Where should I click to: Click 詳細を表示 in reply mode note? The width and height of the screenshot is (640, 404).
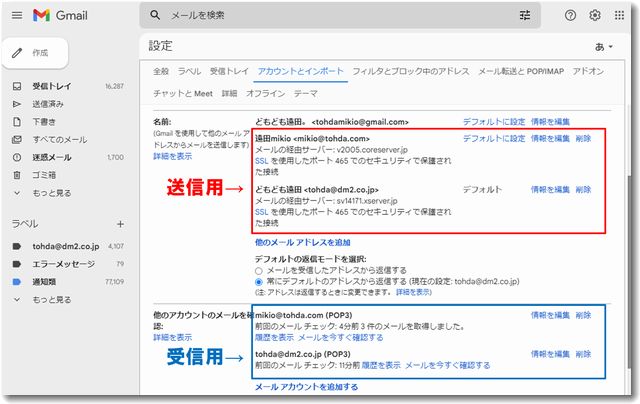413,292
